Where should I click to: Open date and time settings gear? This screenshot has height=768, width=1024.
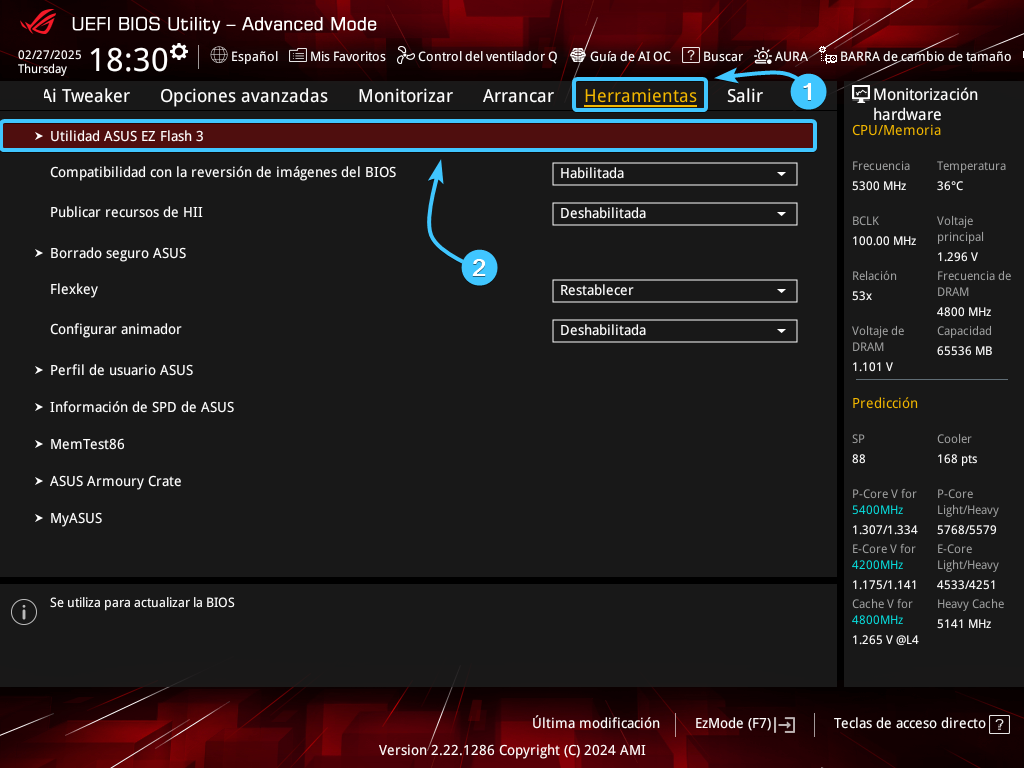click(179, 51)
